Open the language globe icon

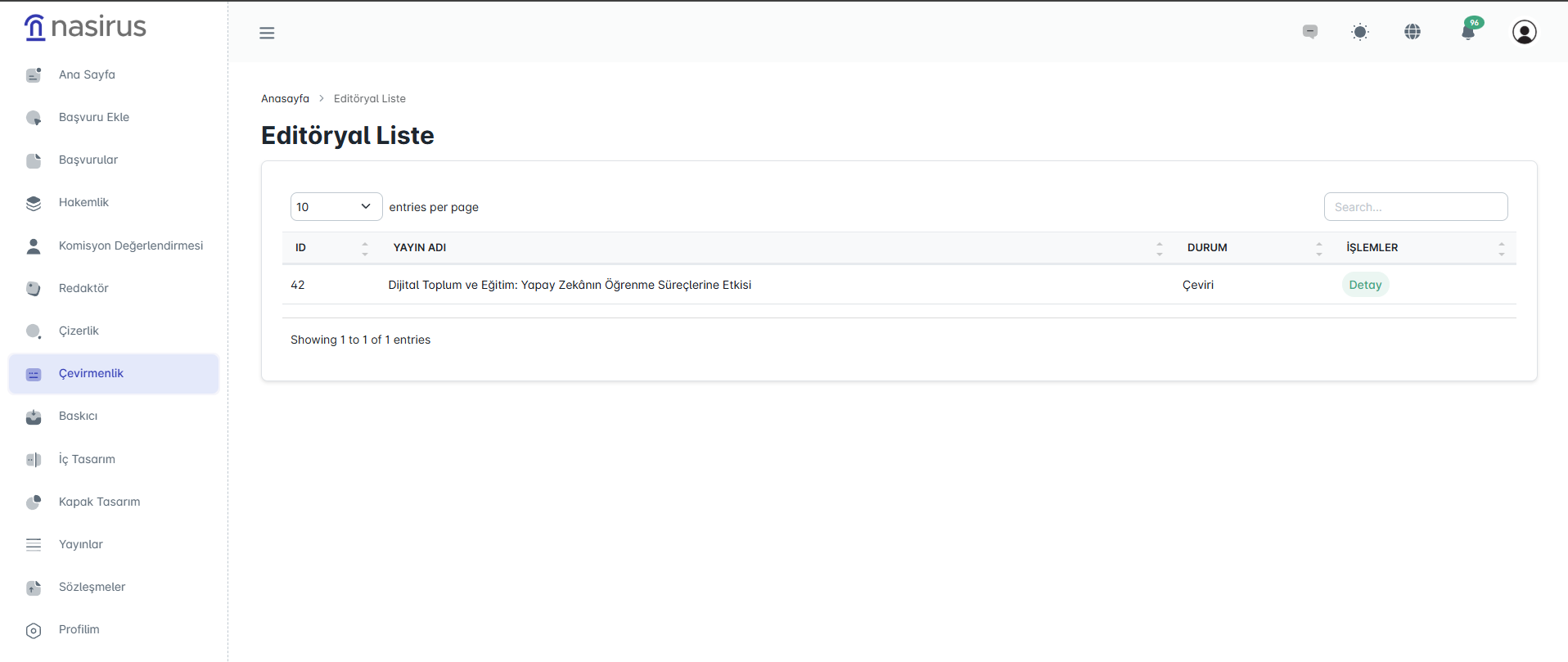(x=1413, y=32)
